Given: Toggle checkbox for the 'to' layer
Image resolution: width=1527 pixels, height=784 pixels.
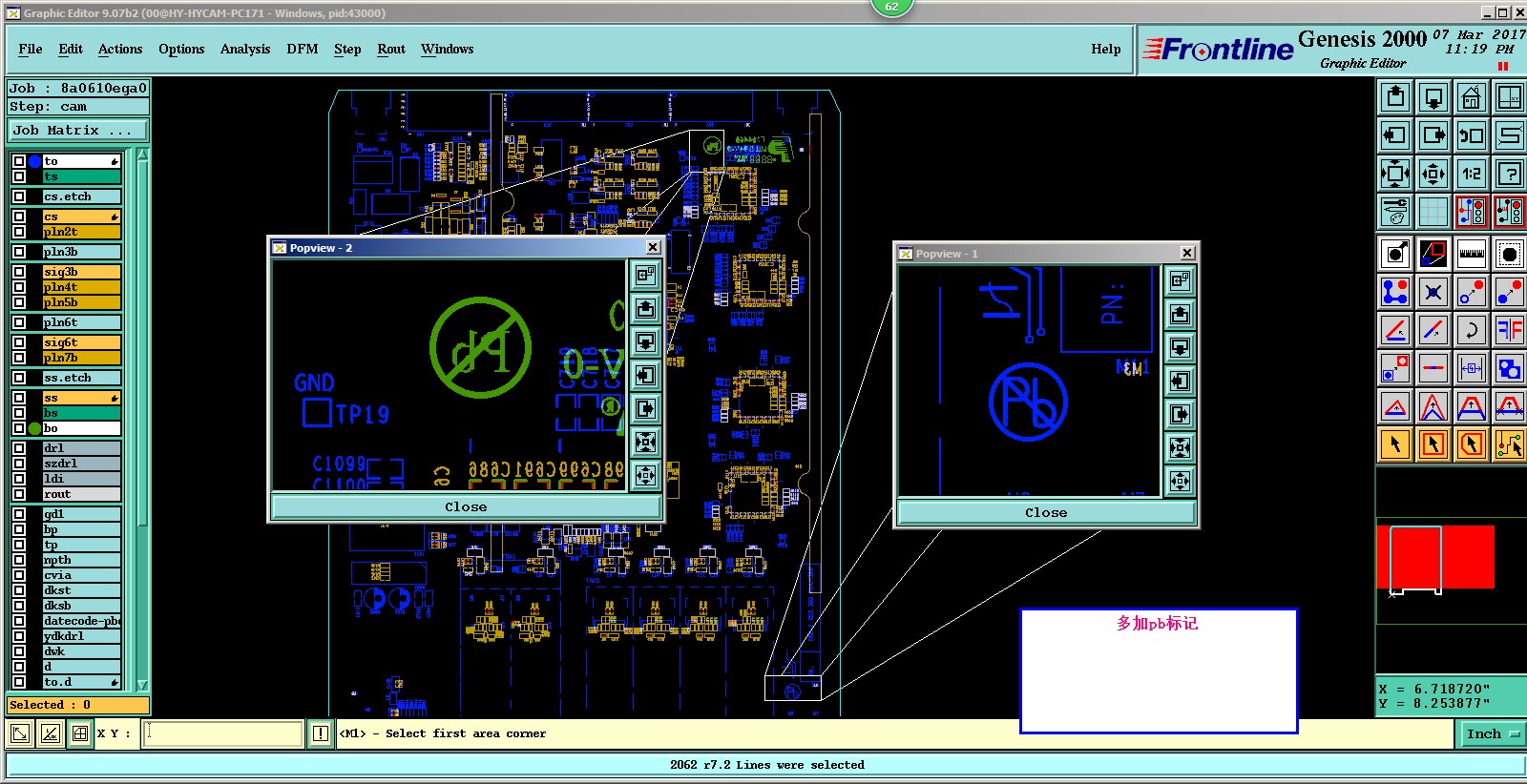Looking at the screenshot, I should tap(19, 161).
